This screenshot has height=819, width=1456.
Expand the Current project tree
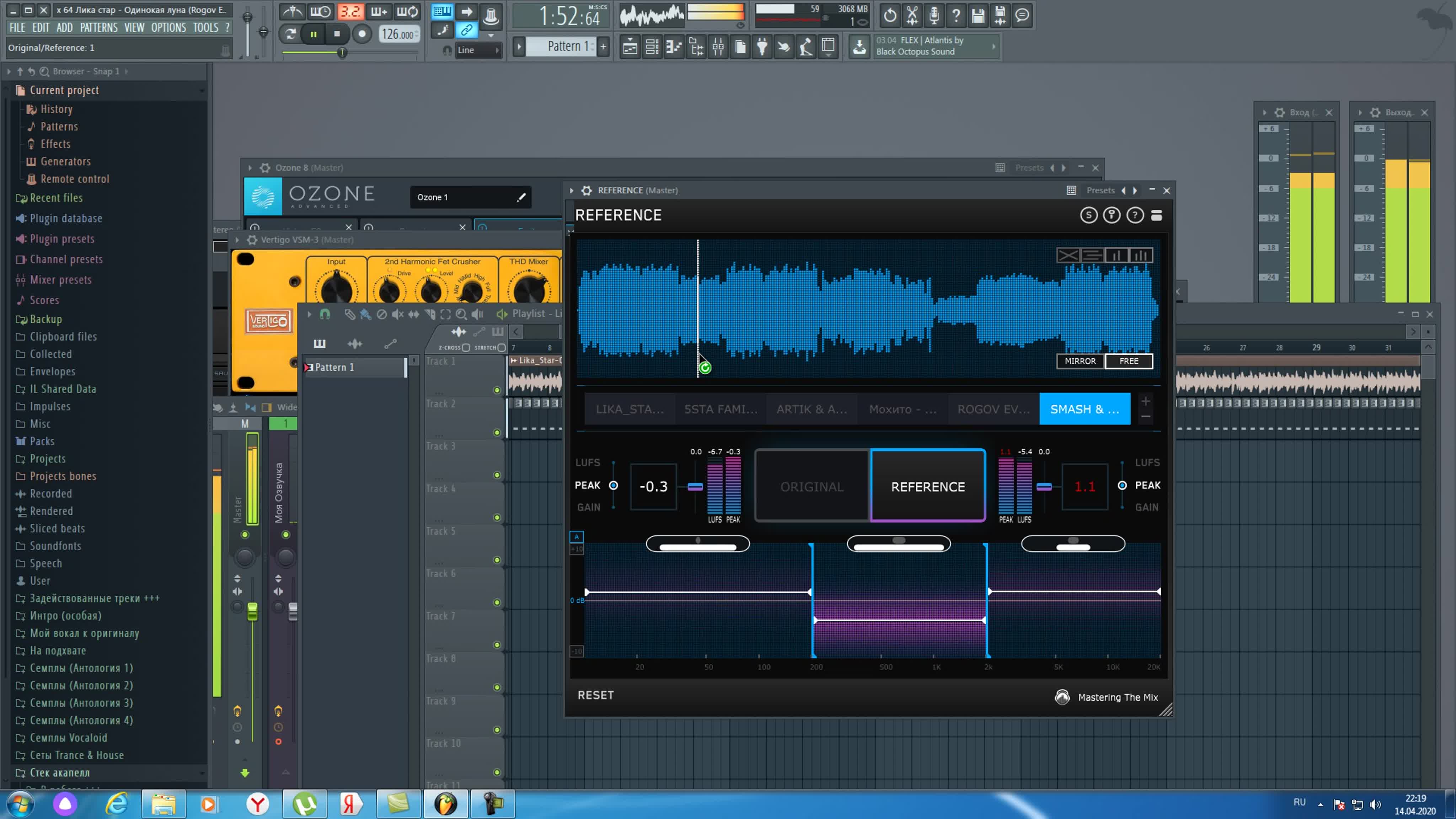64,90
